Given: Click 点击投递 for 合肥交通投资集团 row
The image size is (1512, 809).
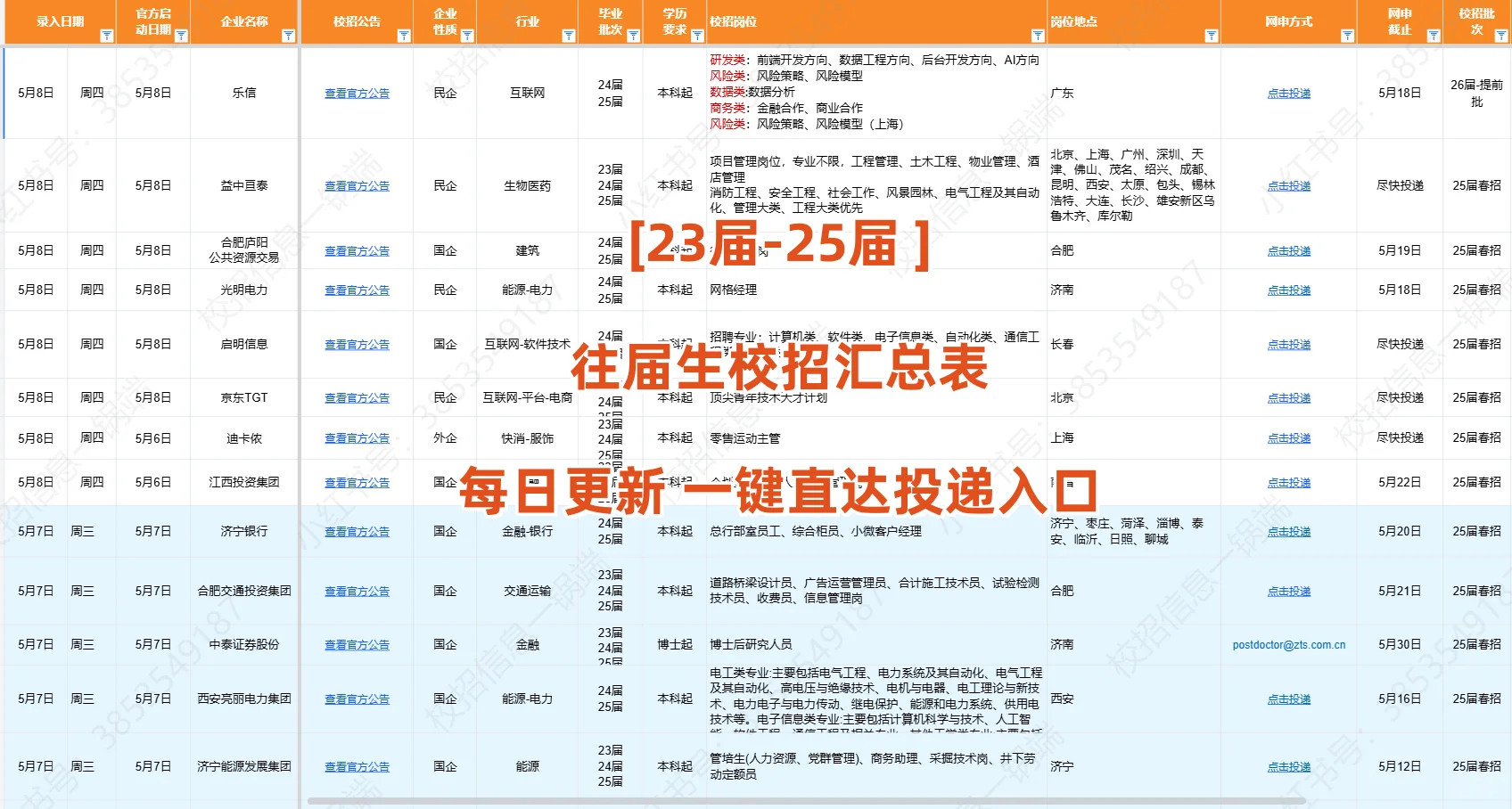Looking at the screenshot, I should [1289, 591].
